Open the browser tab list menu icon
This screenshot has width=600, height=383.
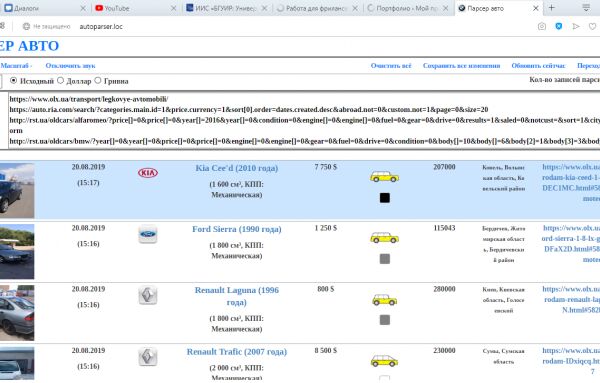point(586,8)
